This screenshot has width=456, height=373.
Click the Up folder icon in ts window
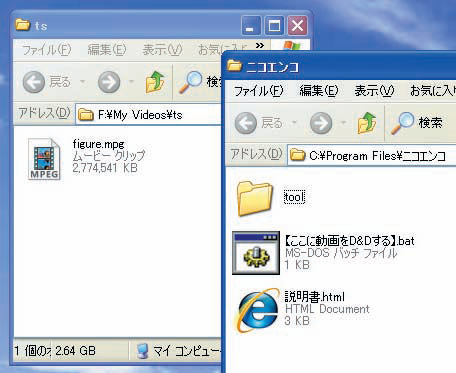(155, 82)
